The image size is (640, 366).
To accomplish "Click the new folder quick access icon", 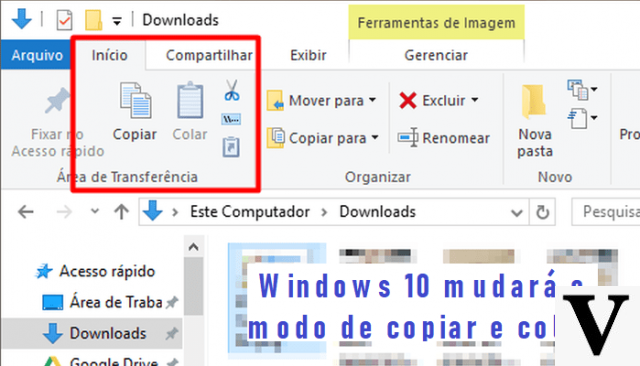I will click(93, 20).
